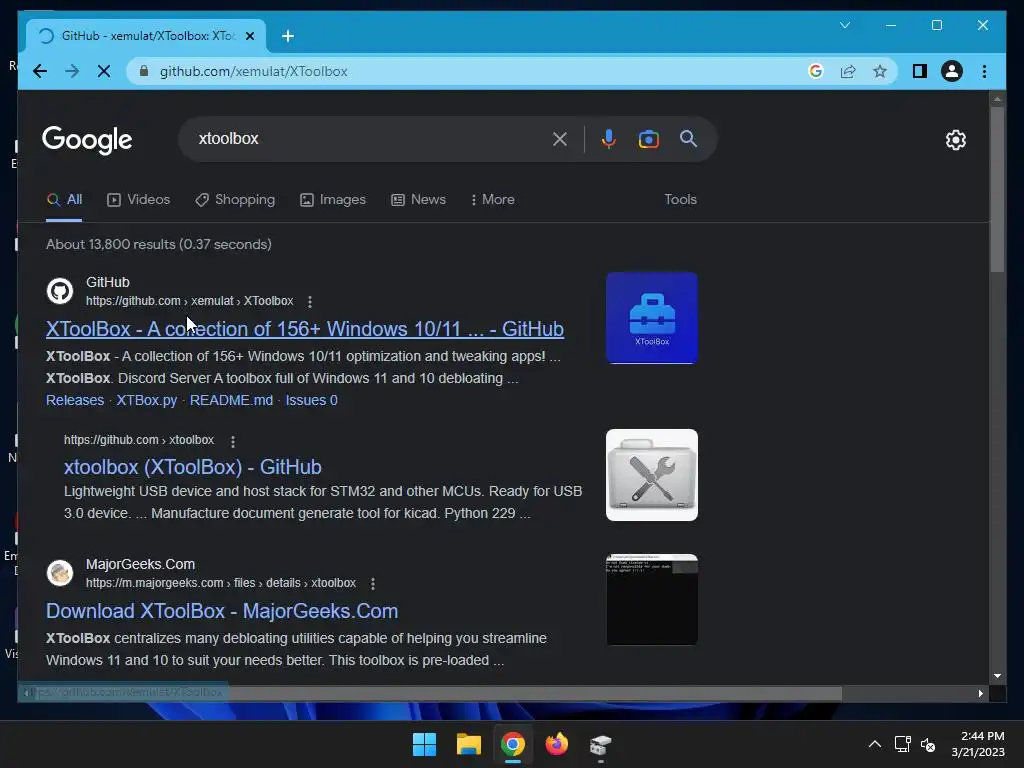
Task: Click the black console thumbnail image
Action: click(652, 600)
